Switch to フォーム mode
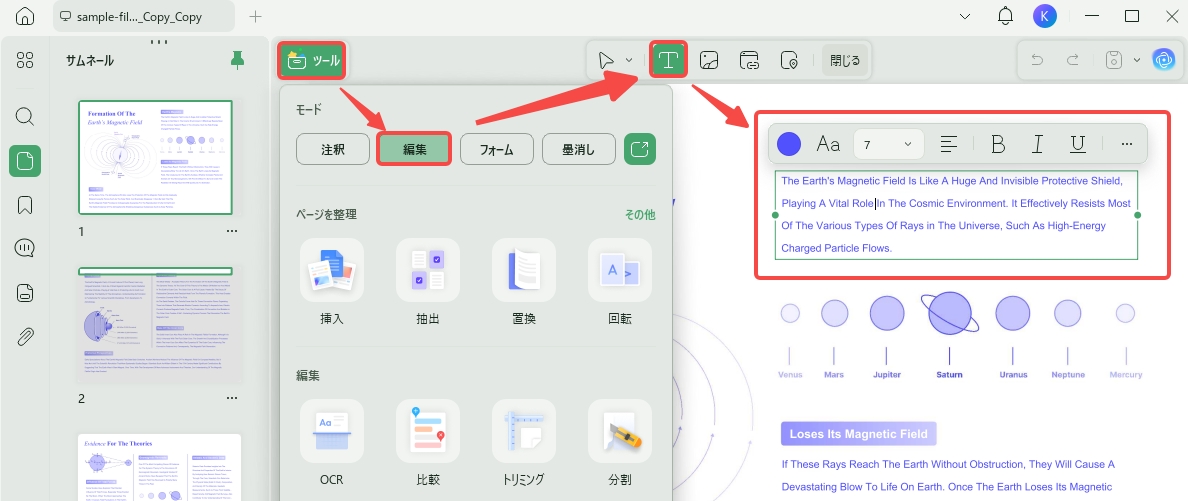 coord(497,149)
